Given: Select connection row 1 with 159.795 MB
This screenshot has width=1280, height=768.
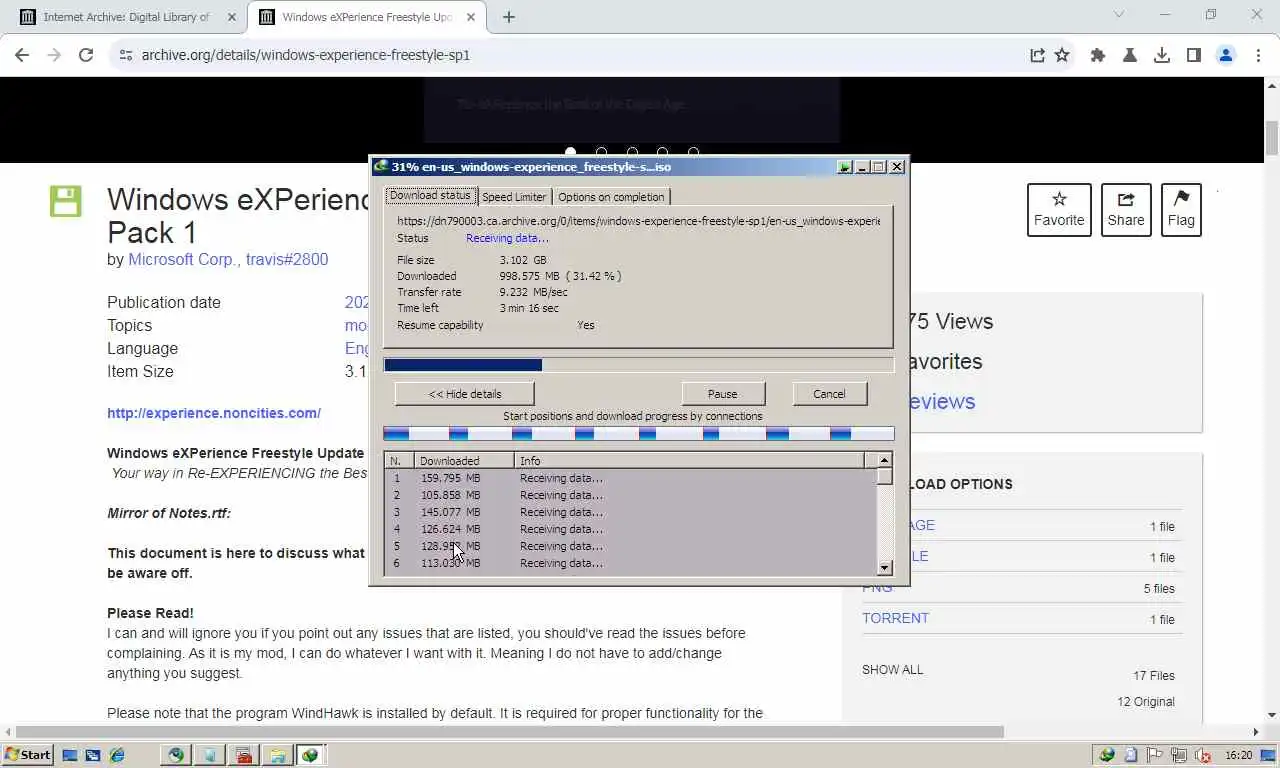Looking at the screenshot, I should [x=631, y=478].
